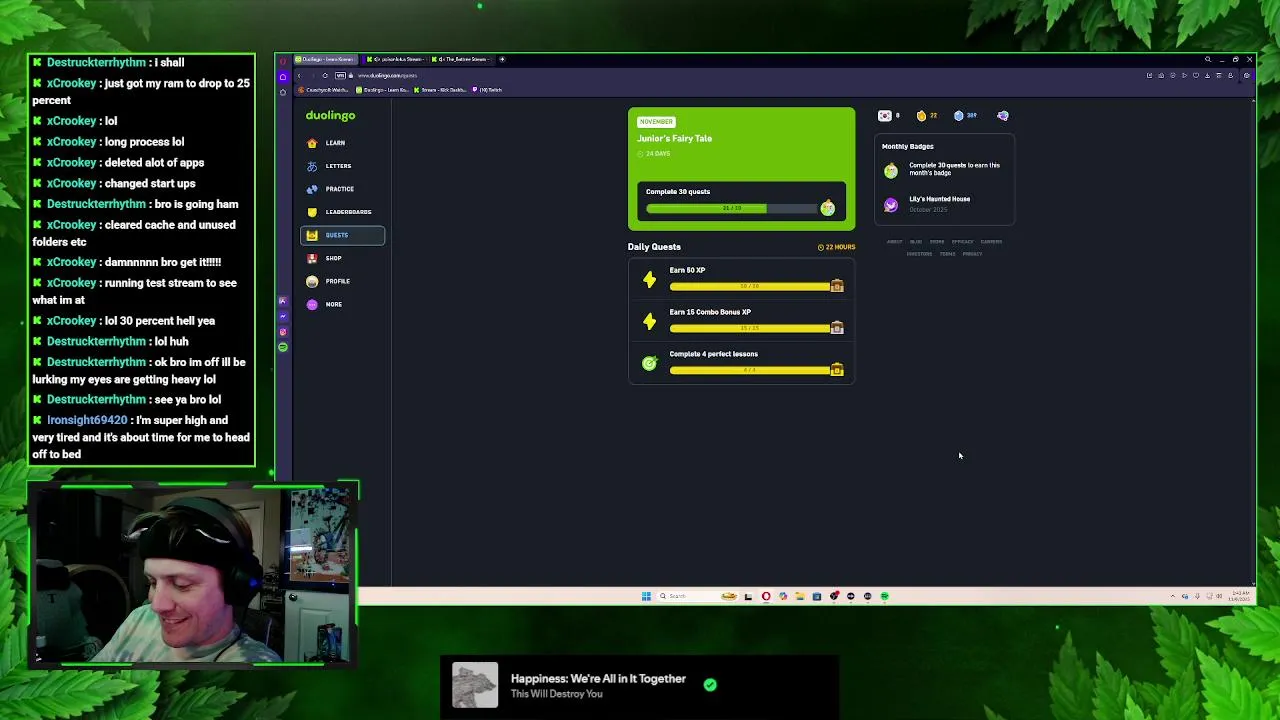Open Leaderboards from the sidebar
1280x720 pixels.
pyautogui.click(x=342, y=212)
